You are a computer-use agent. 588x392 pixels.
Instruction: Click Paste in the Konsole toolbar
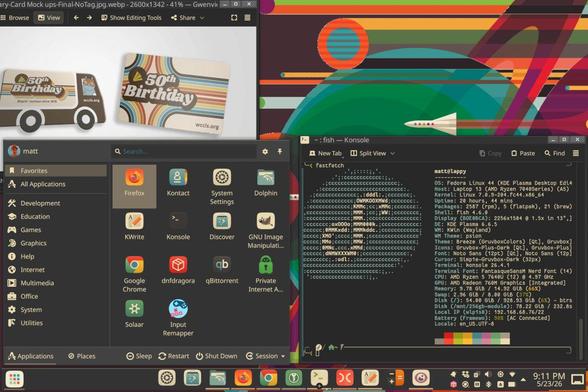(x=523, y=153)
